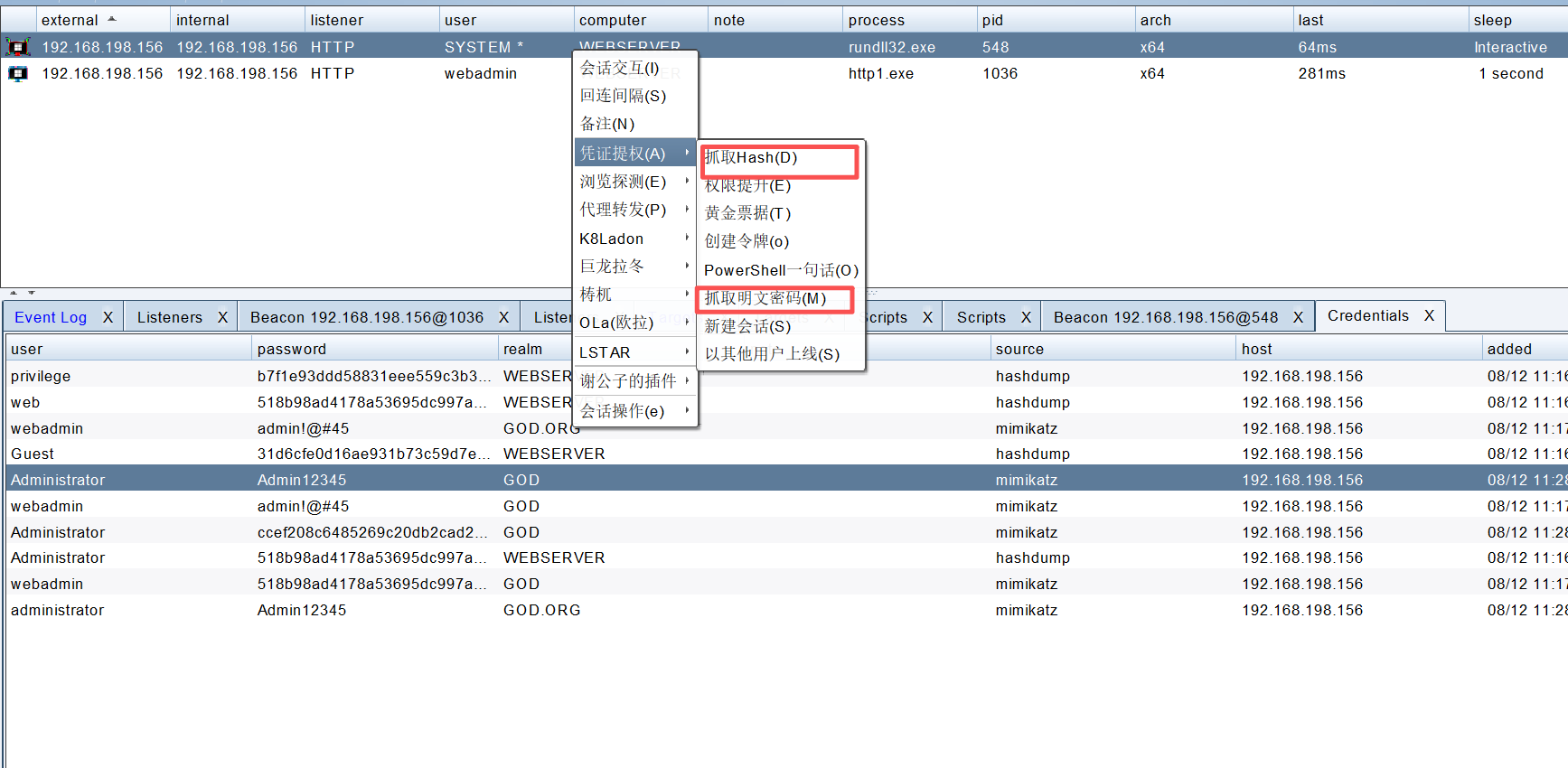Image resolution: width=1568 pixels, height=768 pixels.
Task: Sort beacon list by arch column
Action: pos(1214,20)
